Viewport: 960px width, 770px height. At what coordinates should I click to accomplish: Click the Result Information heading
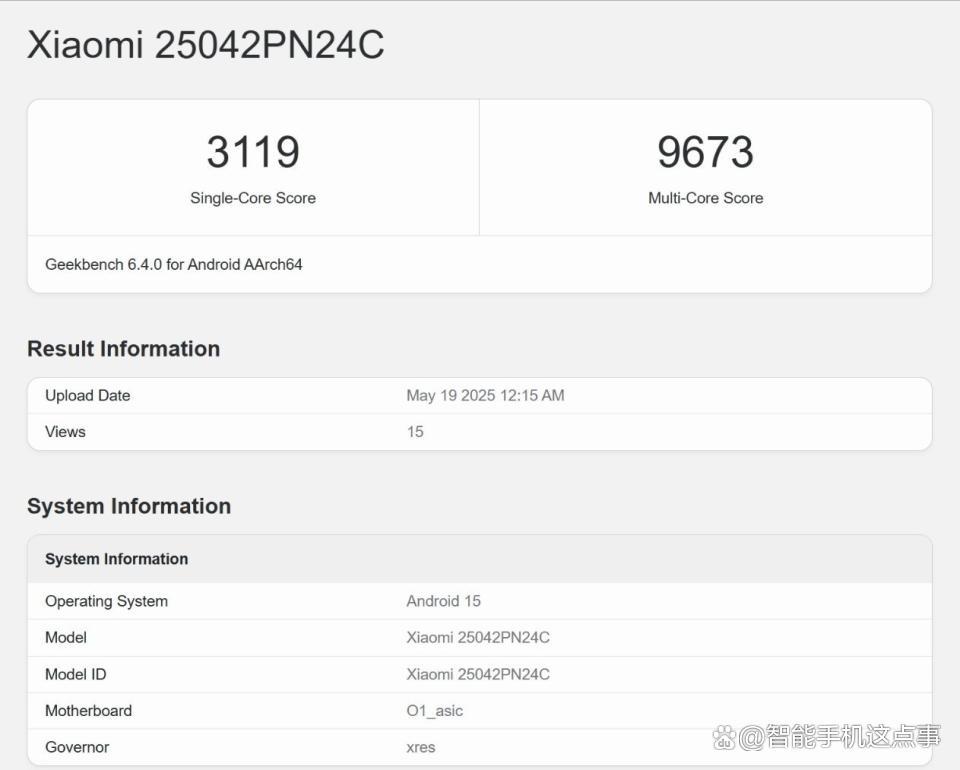click(124, 348)
